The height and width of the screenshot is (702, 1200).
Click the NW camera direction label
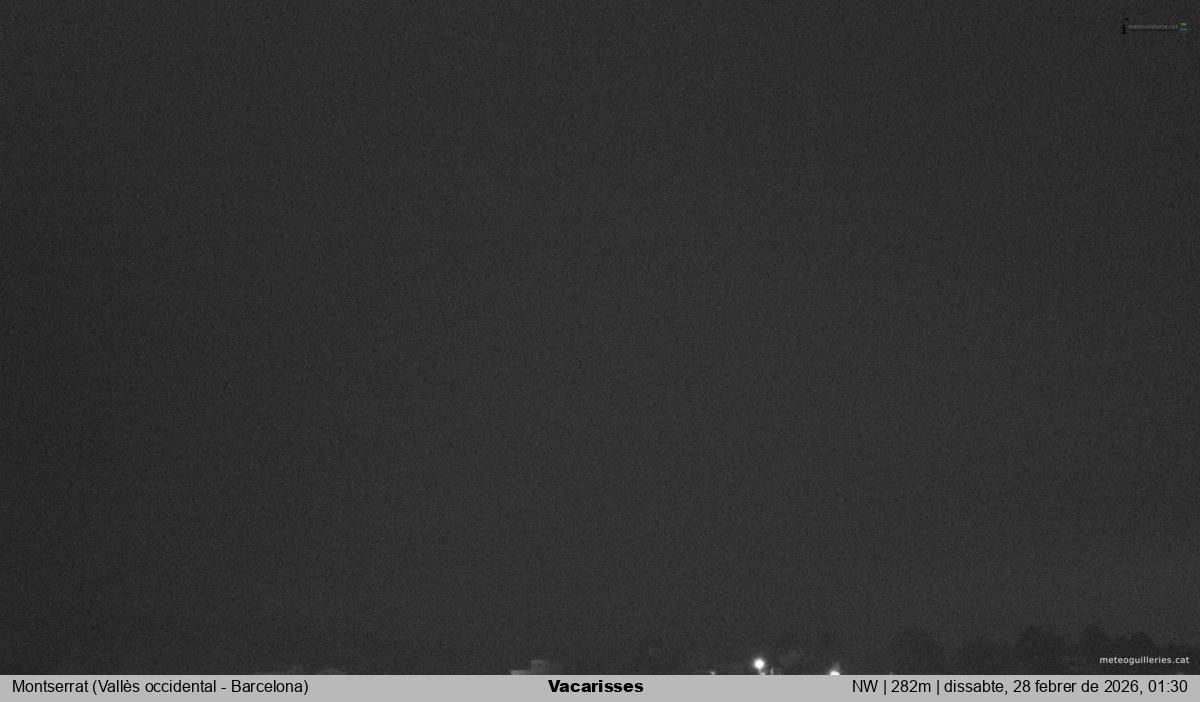click(864, 687)
